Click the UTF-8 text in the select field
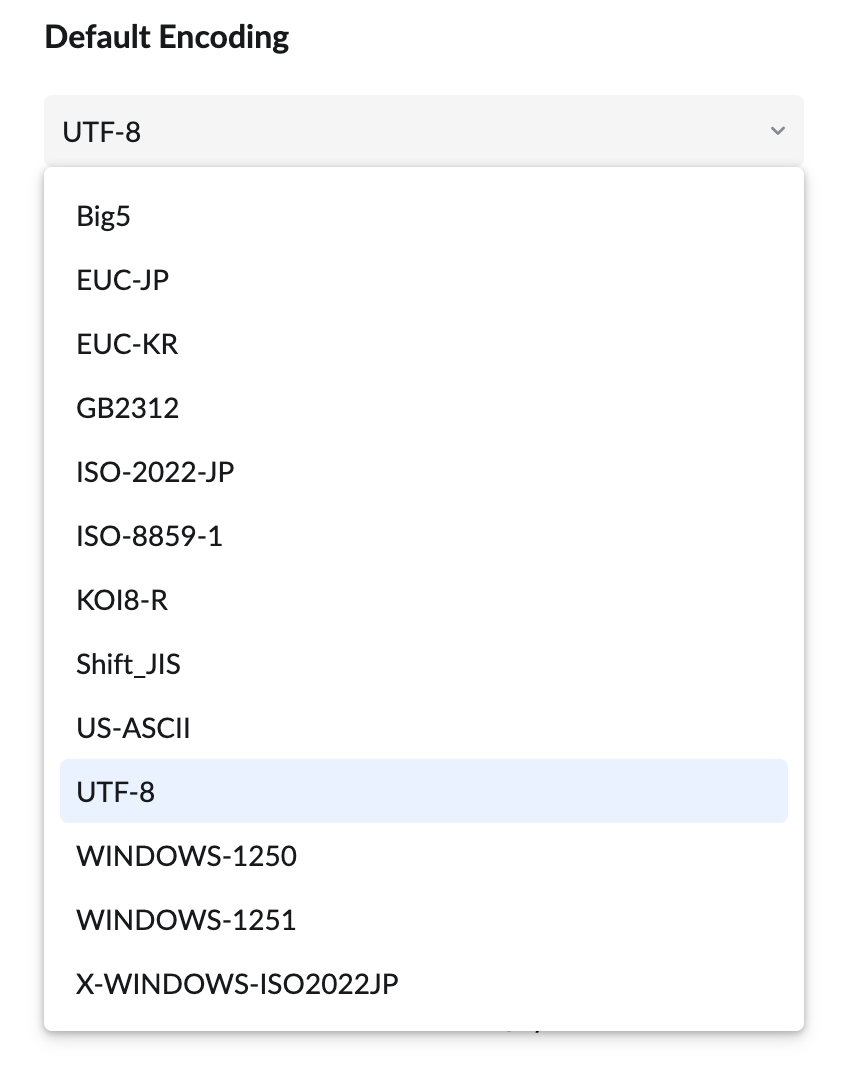 (x=101, y=131)
